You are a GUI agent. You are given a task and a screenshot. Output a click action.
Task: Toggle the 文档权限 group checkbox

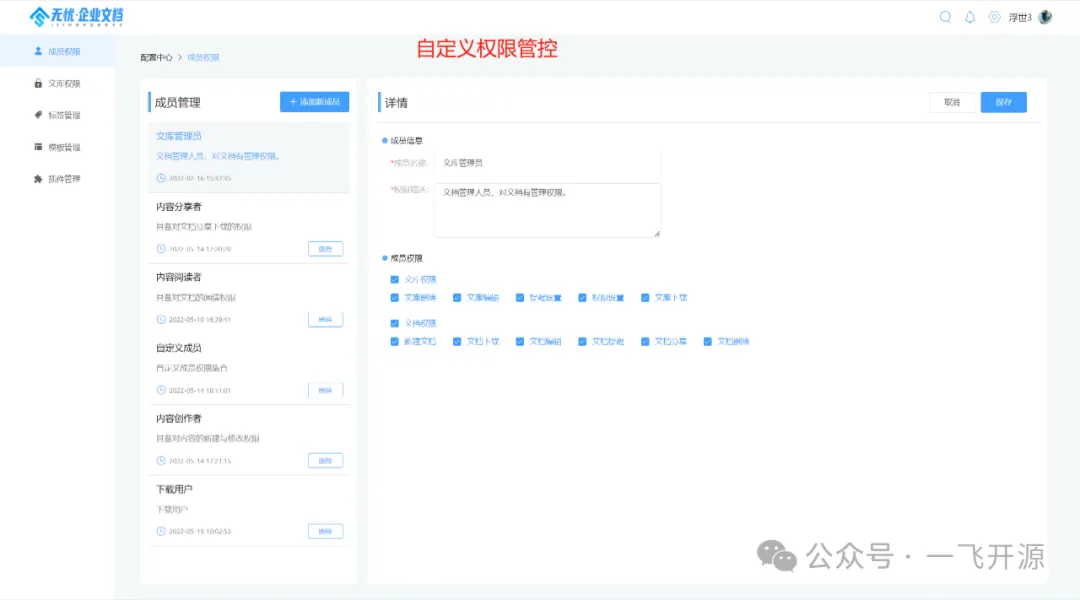click(x=395, y=323)
